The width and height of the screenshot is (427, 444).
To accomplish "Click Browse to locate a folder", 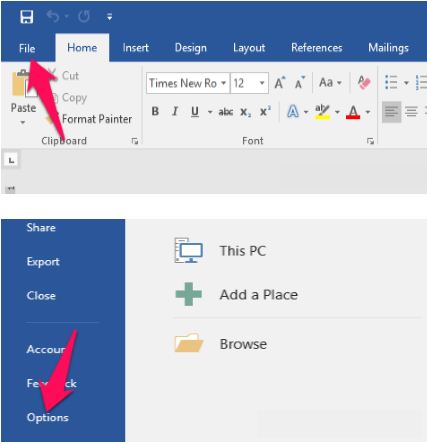I will 243,344.
